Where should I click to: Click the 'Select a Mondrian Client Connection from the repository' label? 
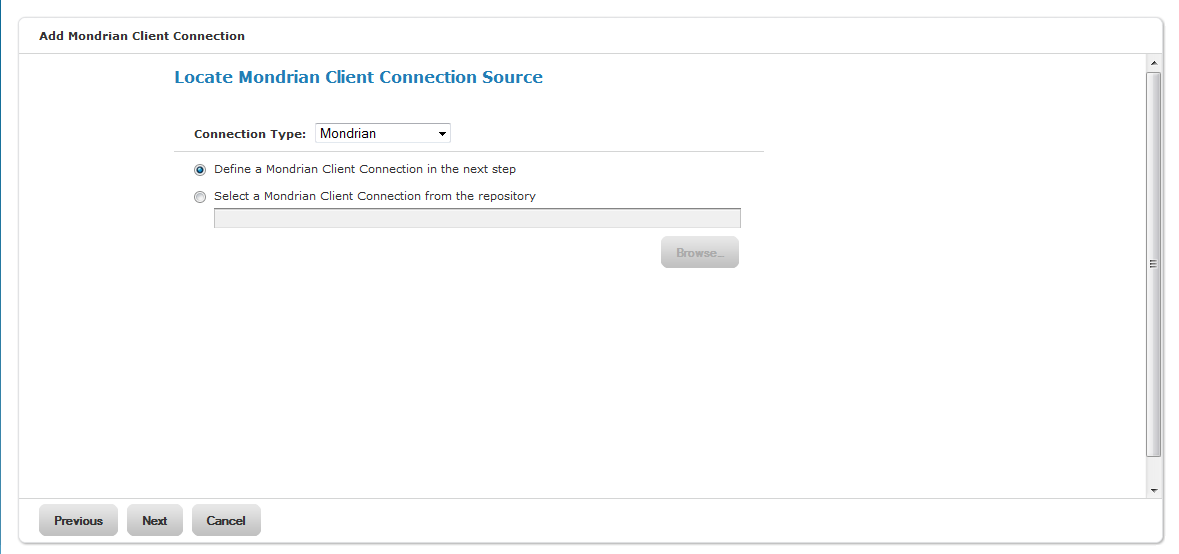[374, 196]
